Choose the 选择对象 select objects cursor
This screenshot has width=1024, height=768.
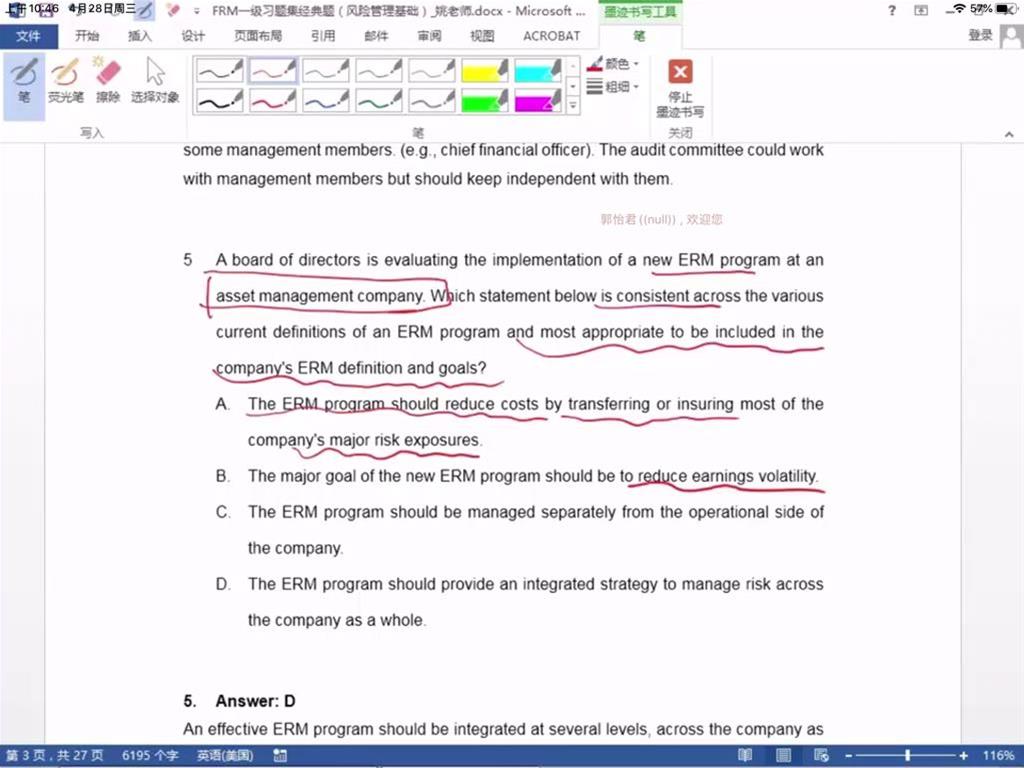click(x=155, y=80)
